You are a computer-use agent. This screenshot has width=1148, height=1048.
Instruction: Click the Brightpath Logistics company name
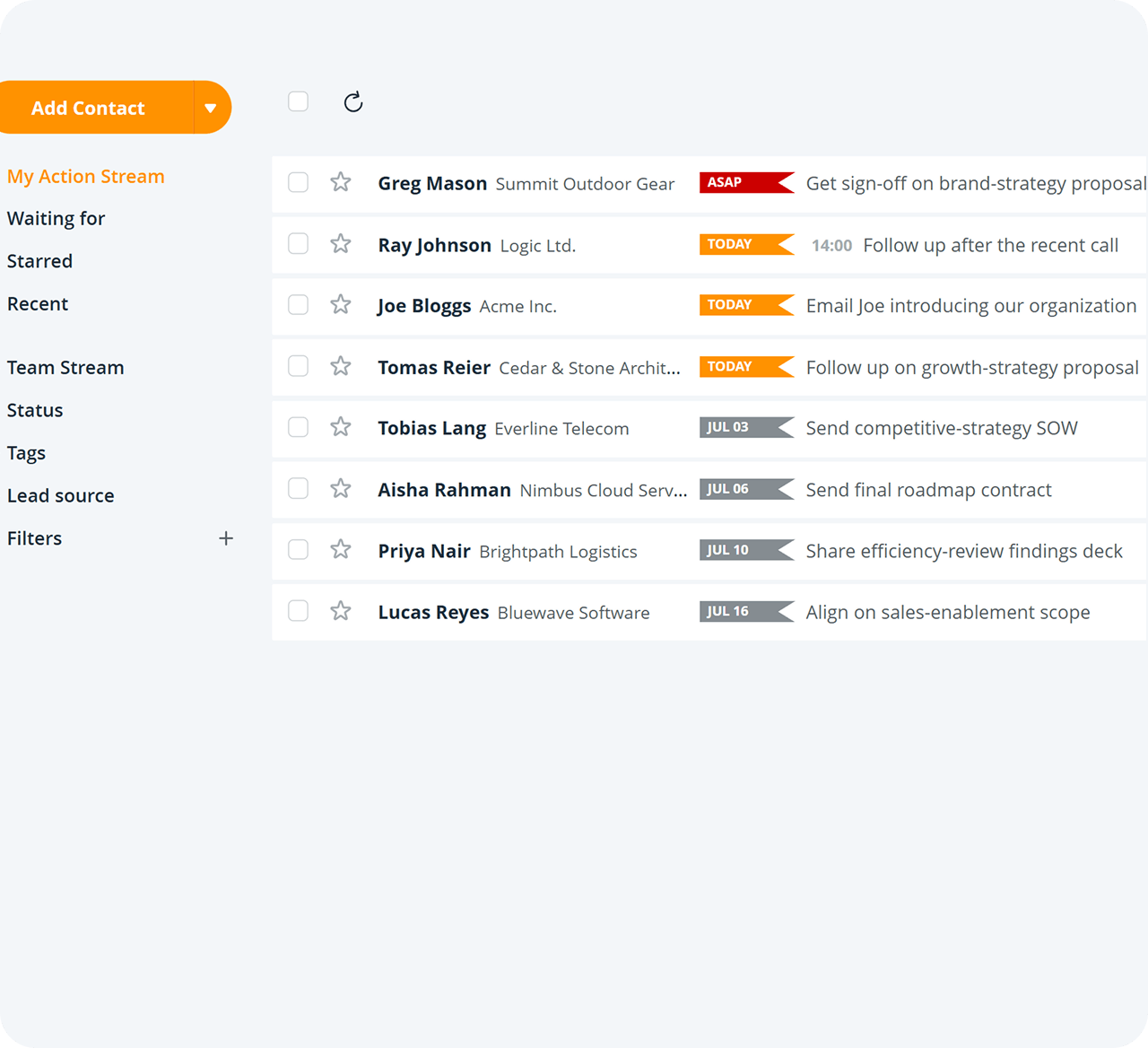[x=558, y=552]
